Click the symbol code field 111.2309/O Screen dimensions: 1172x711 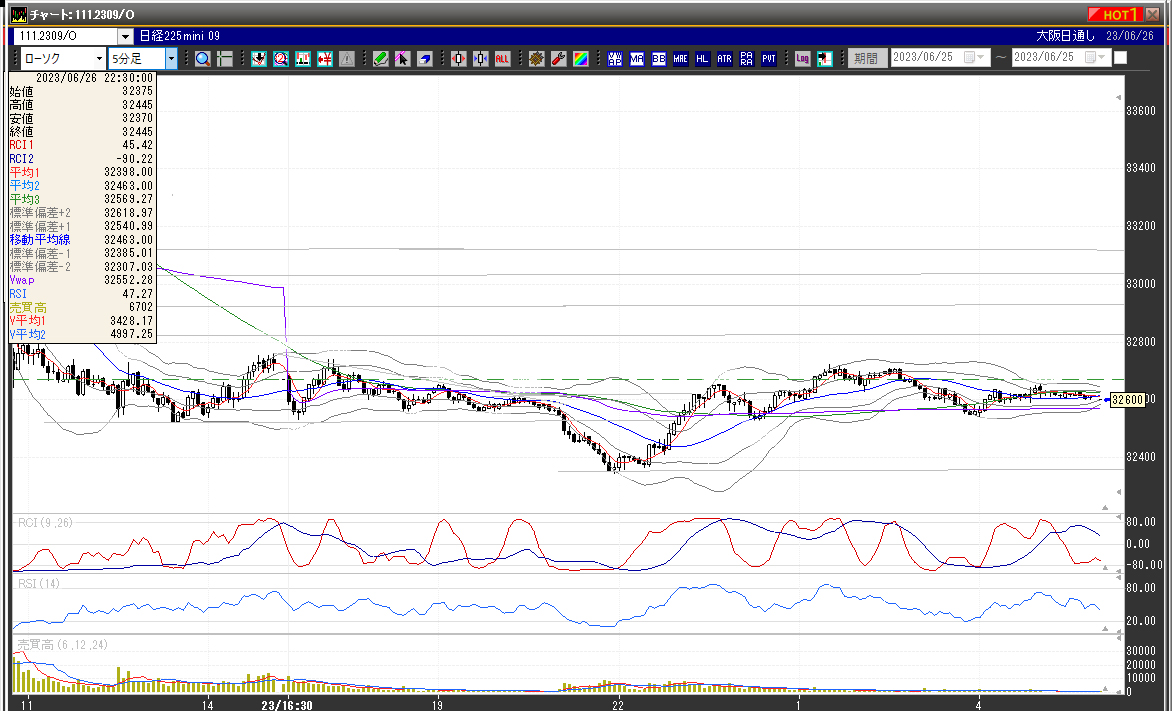66,36
